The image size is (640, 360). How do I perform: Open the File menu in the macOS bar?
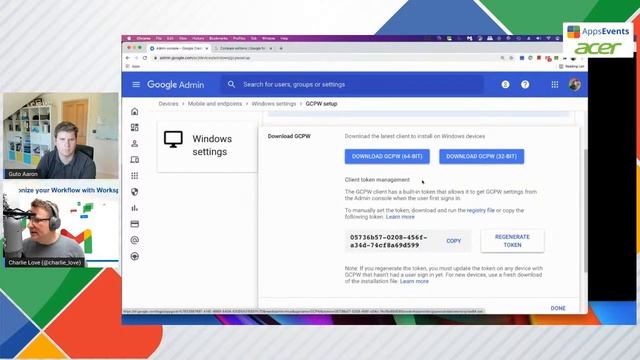159,38
